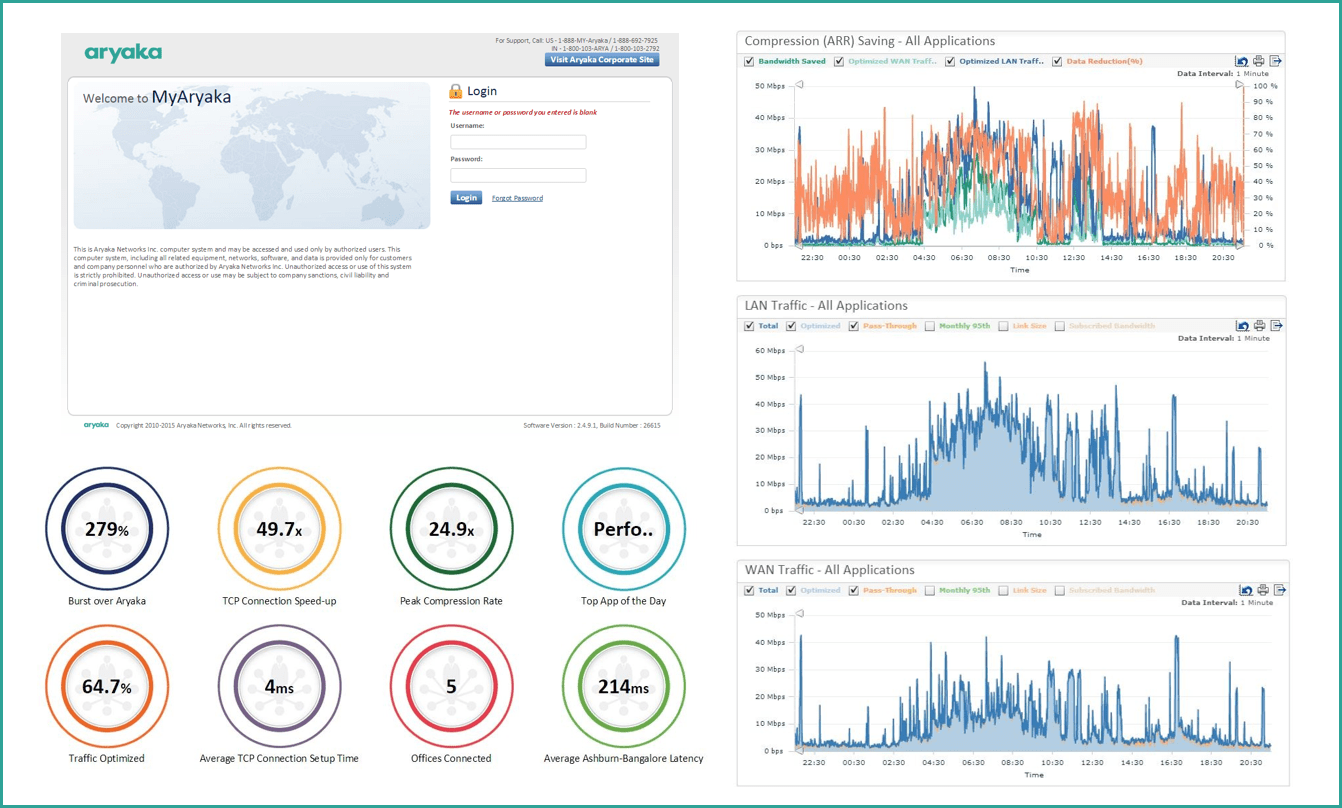Open the Forgot Password link
Image resolution: width=1342 pixels, height=808 pixels.
(x=517, y=198)
